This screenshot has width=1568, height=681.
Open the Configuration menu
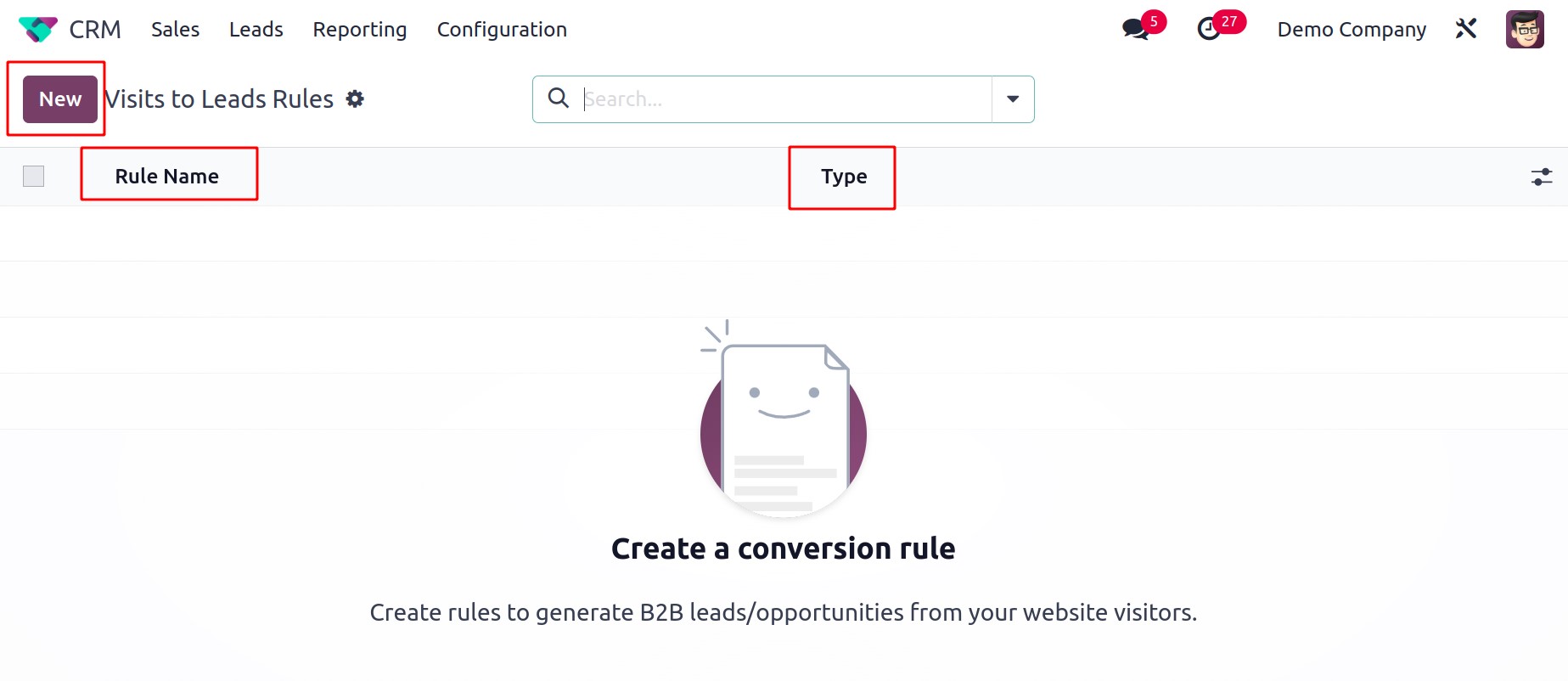(x=502, y=30)
